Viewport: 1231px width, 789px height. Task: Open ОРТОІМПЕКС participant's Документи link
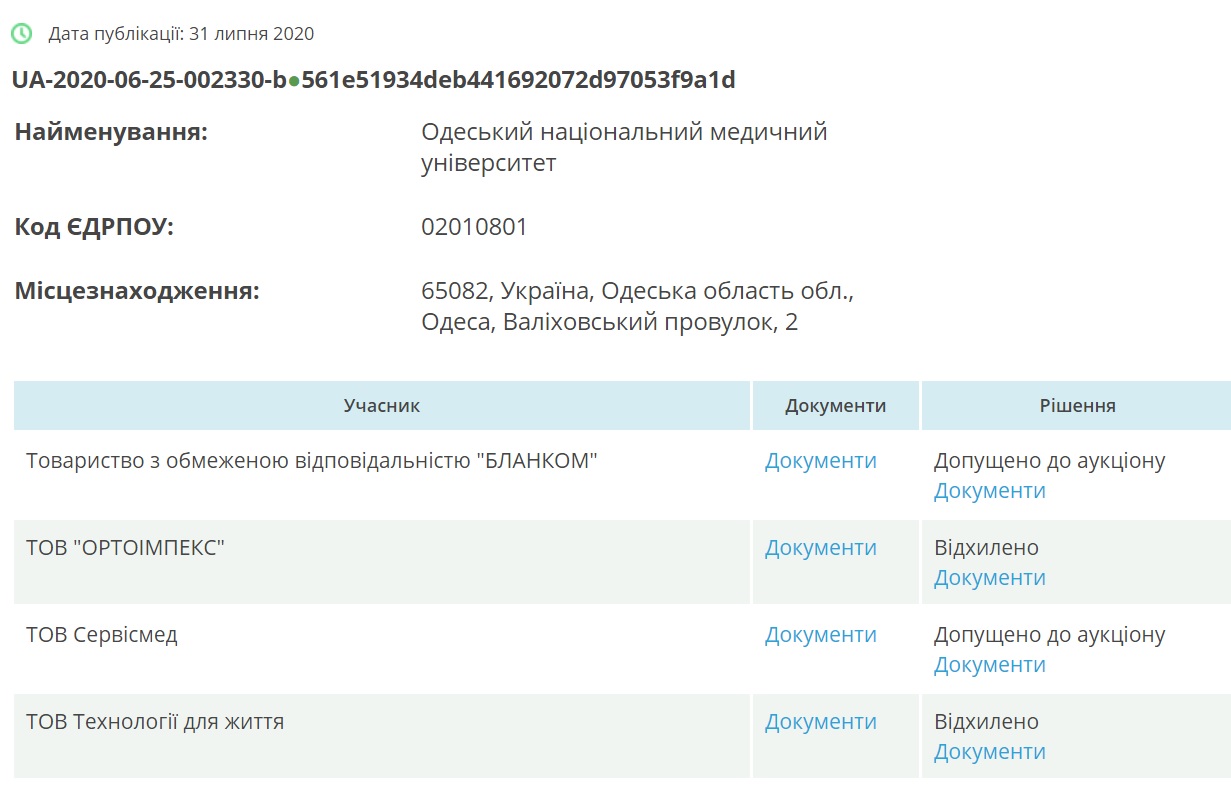(x=820, y=548)
